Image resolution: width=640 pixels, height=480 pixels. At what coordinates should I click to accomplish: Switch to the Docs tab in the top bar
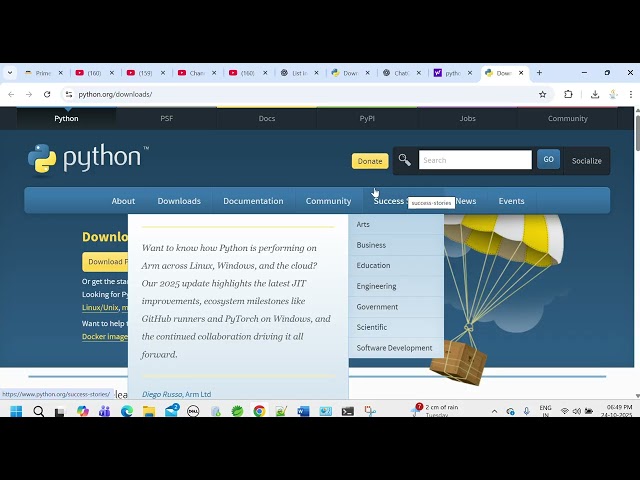(x=267, y=118)
